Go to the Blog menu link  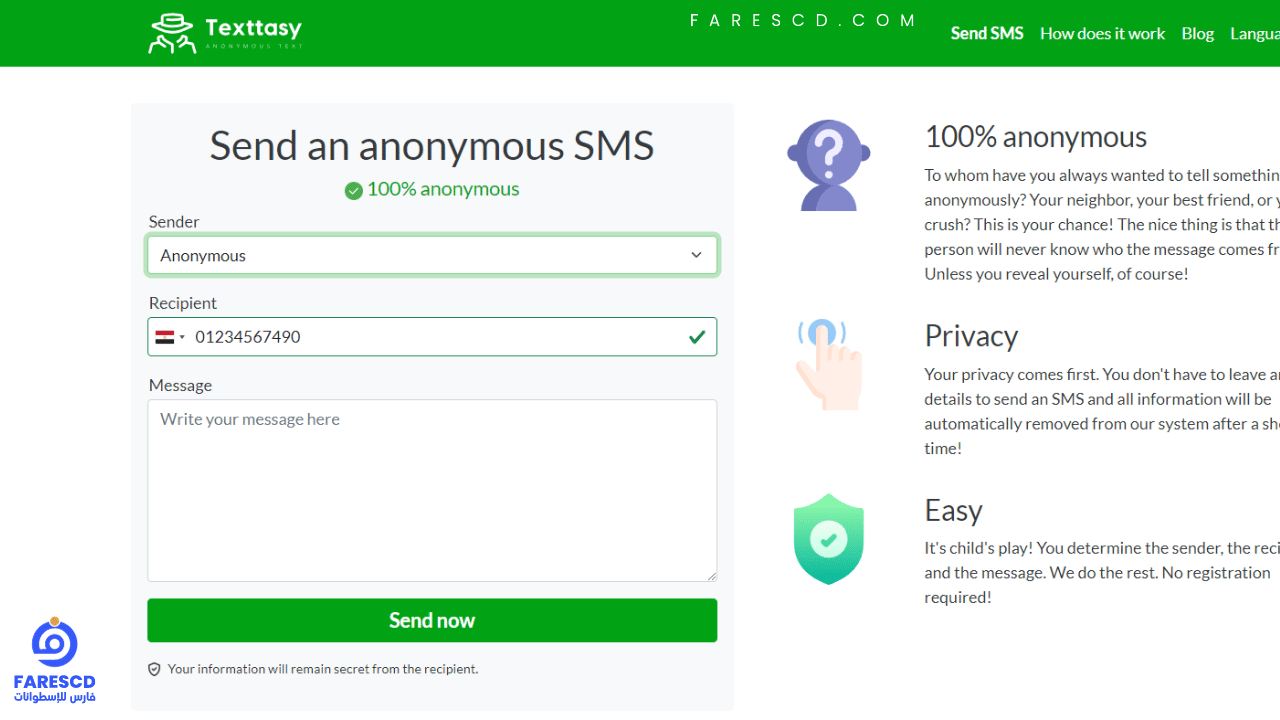click(x=1197, y=33)
